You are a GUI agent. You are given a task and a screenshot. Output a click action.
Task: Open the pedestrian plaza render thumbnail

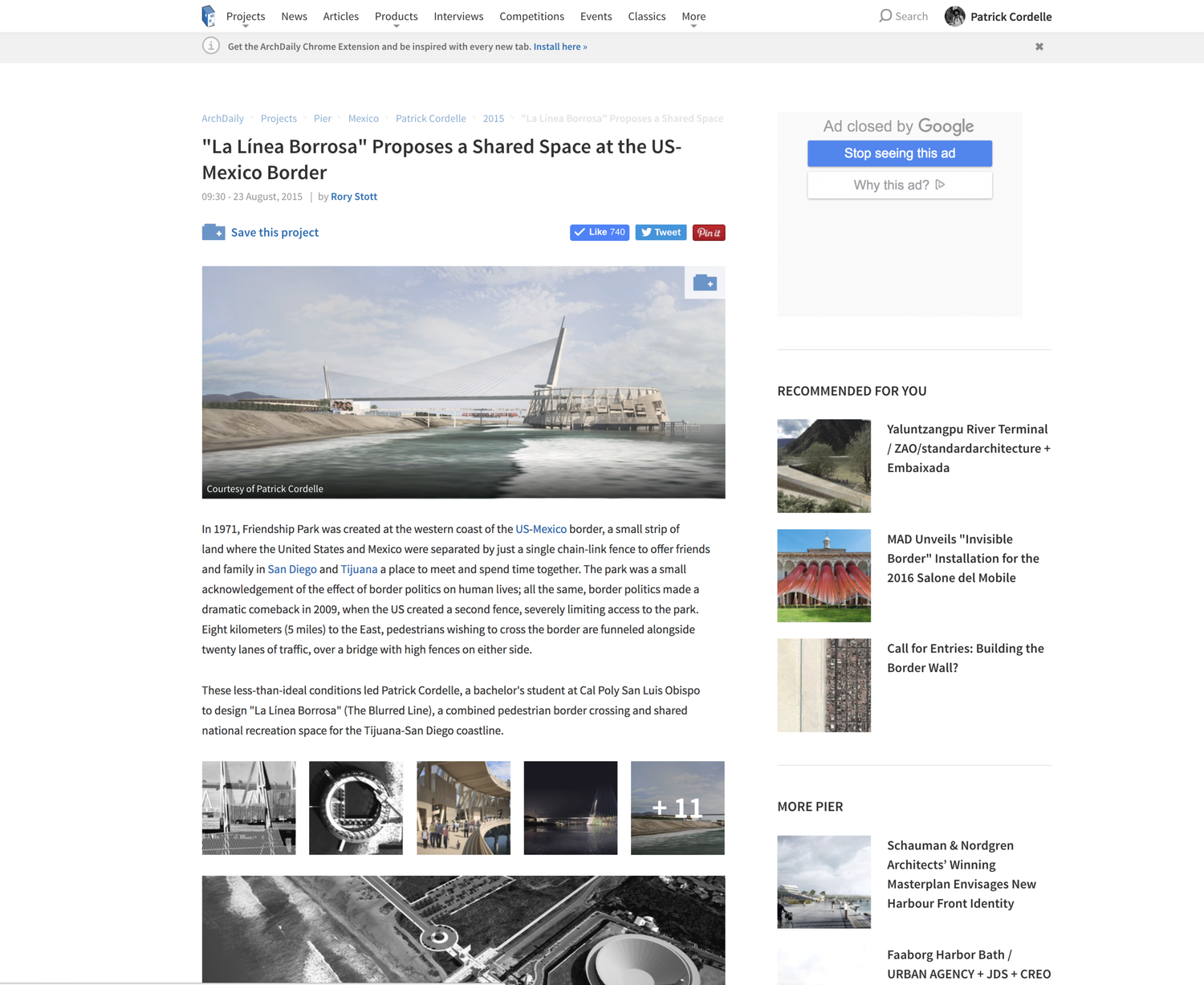click(x=463, y=808)
